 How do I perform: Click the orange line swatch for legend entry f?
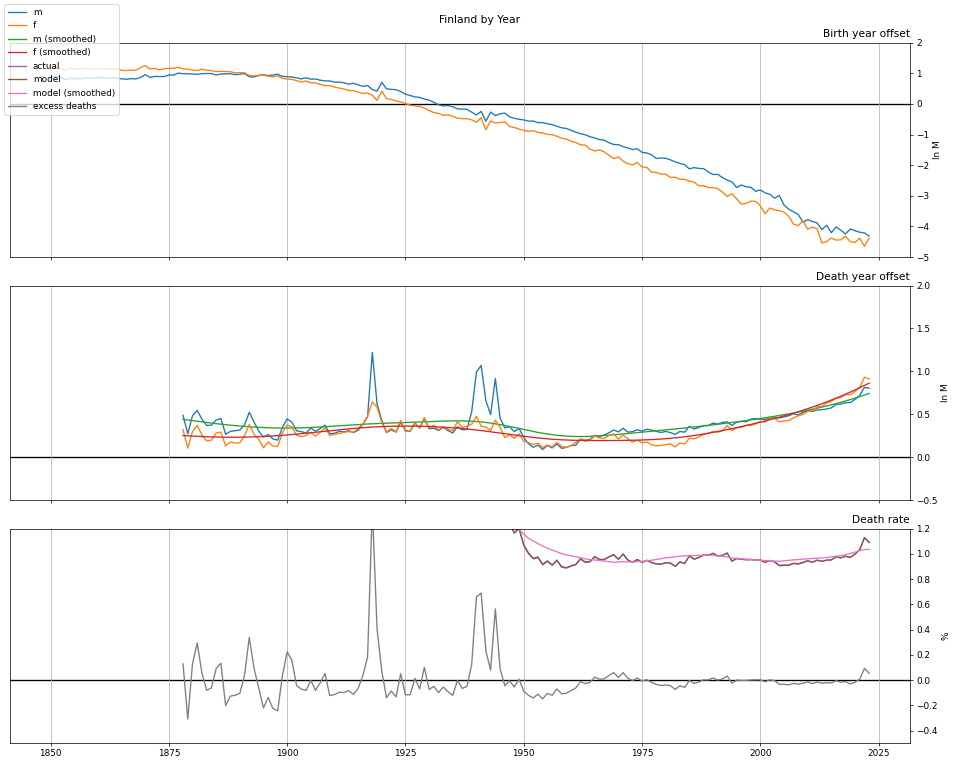(x=18, y=26)
